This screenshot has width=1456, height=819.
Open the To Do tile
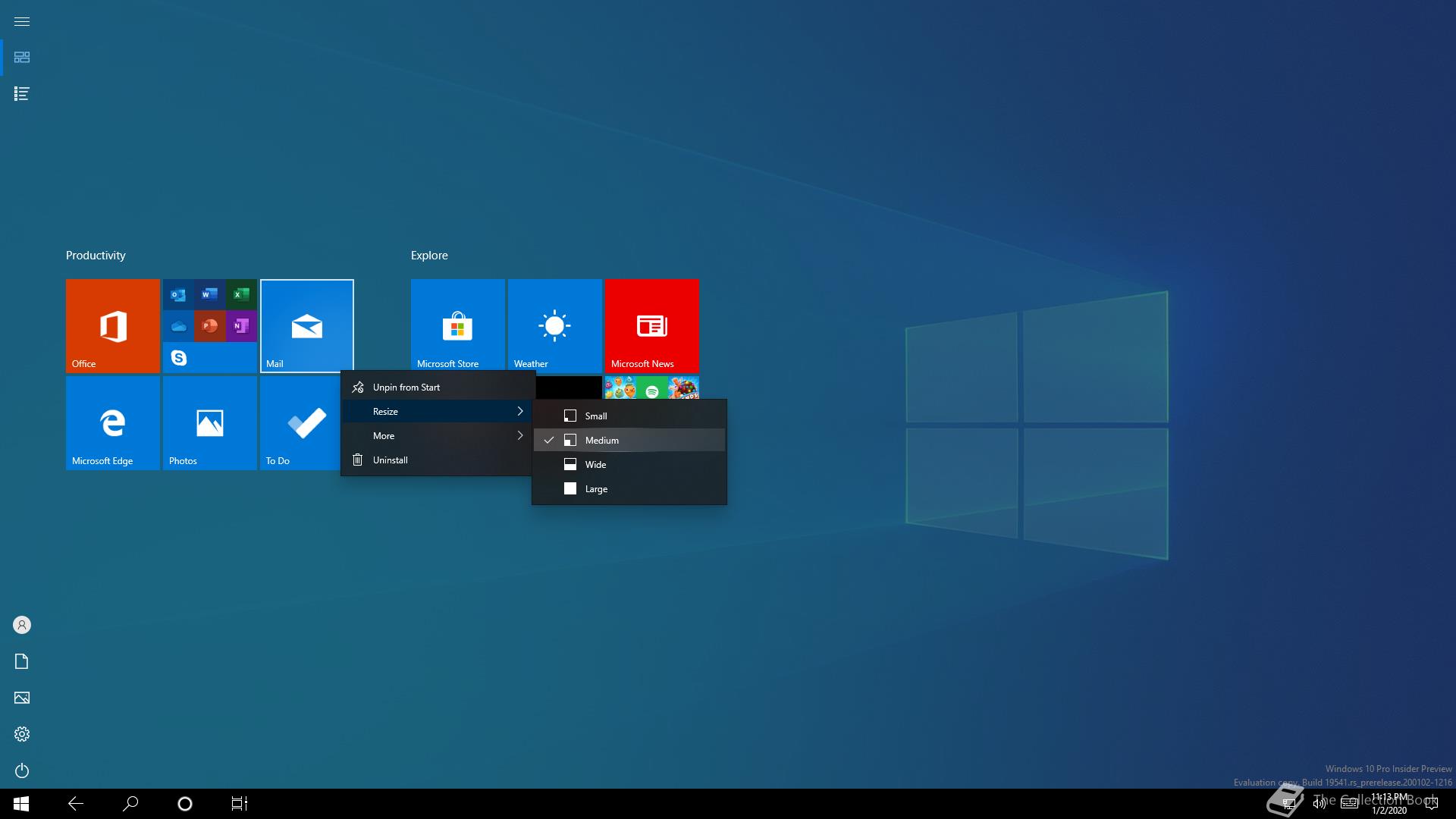point(300,423)
